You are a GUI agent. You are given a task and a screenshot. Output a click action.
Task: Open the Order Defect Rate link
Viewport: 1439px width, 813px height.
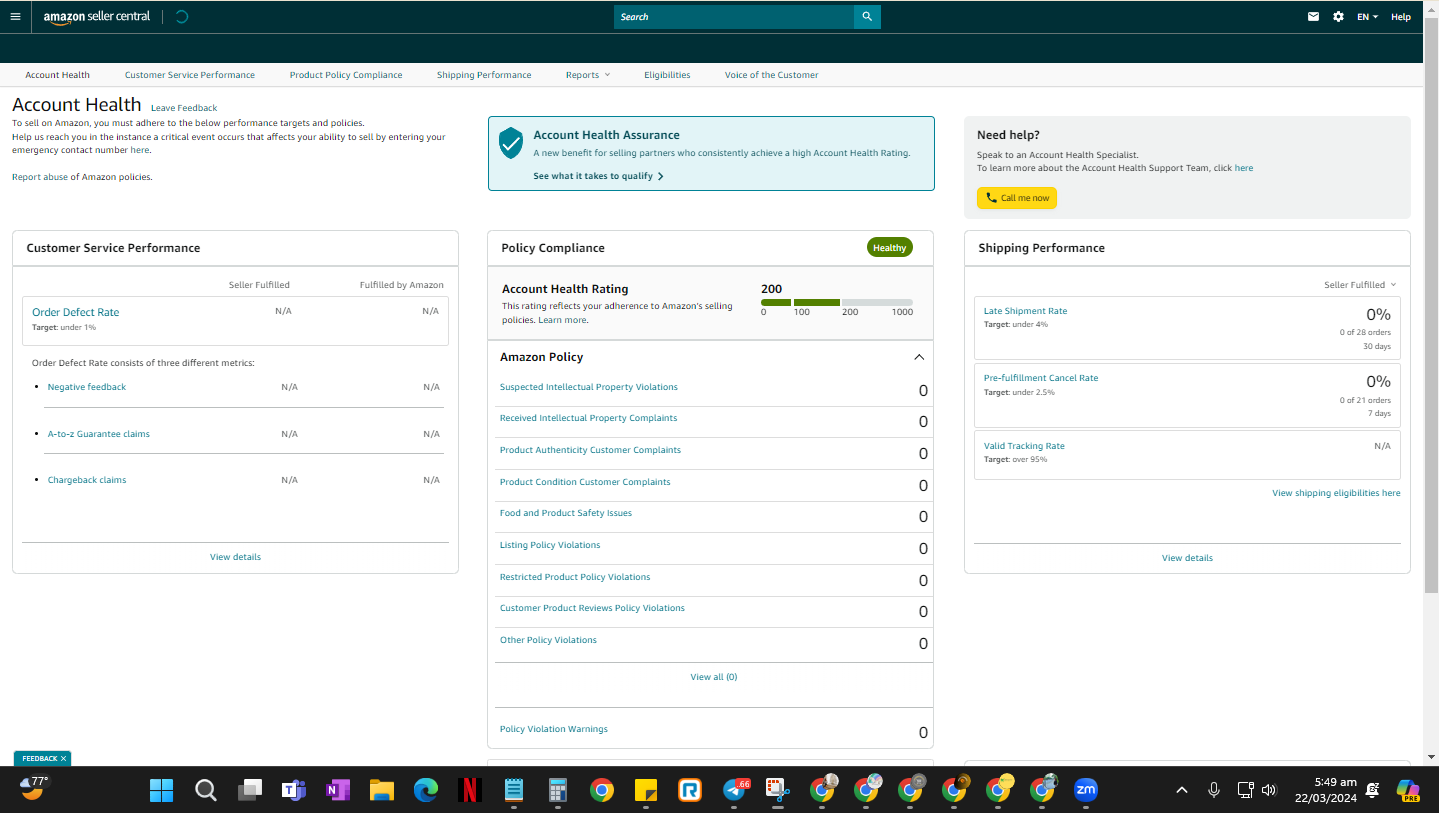[76, 312]
